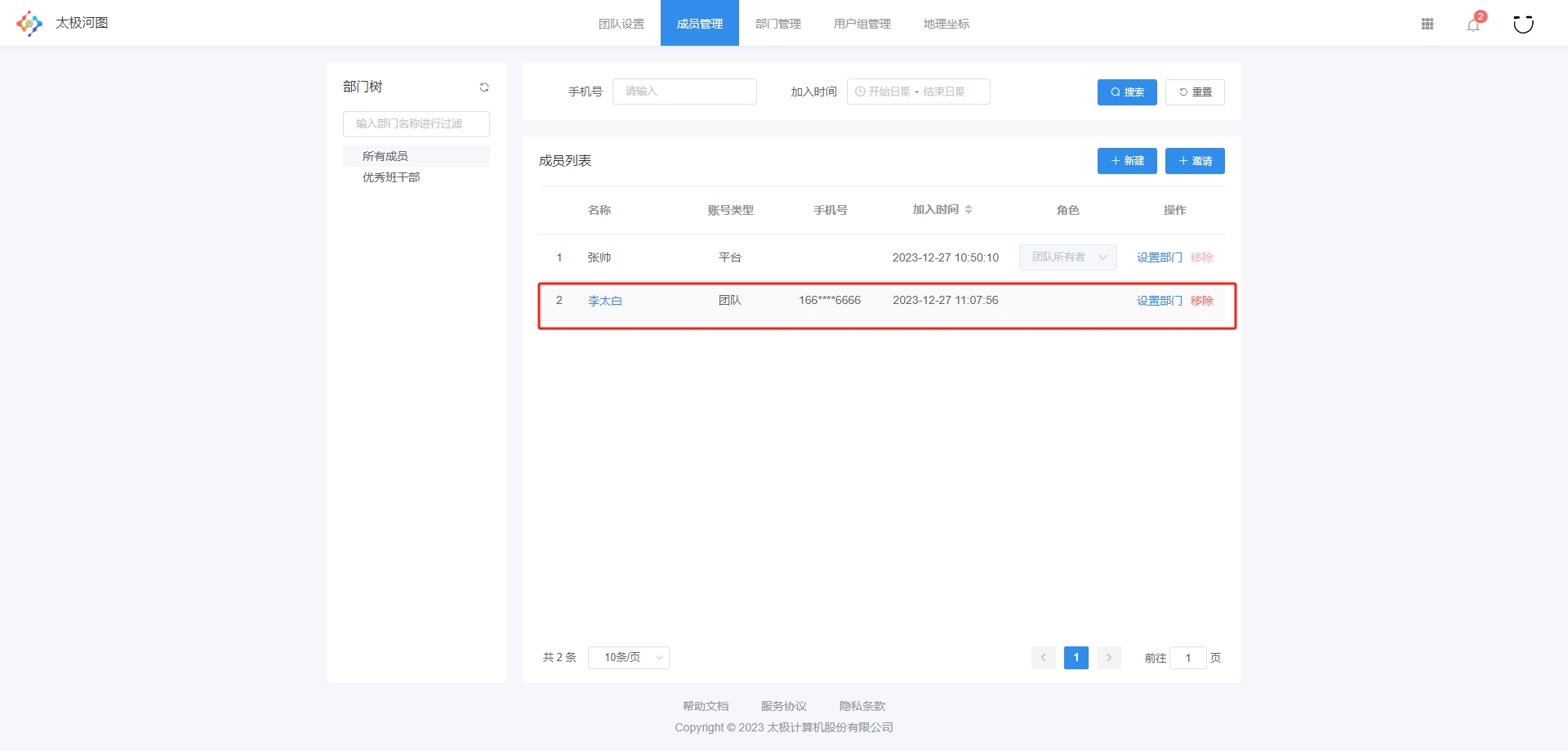Viewport: 1568px width, 751px height.
Task: Select 所有成员 in the department tree
Action: pyautogui.click(x=416, y=156)
